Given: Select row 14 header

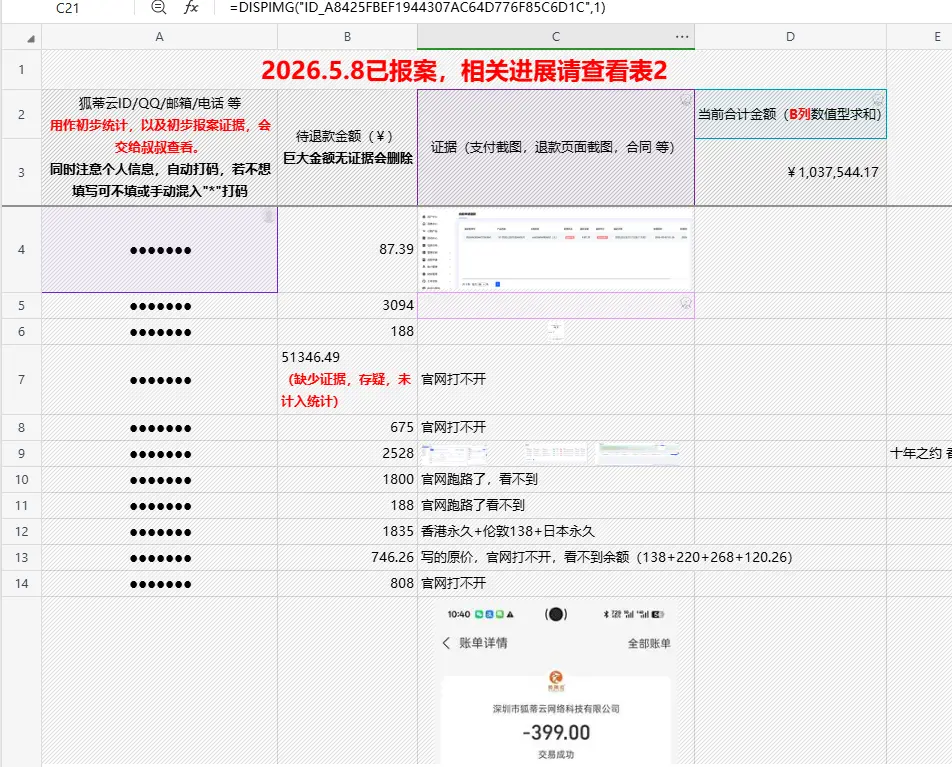Looking at the screenshot, I should 21,584.
